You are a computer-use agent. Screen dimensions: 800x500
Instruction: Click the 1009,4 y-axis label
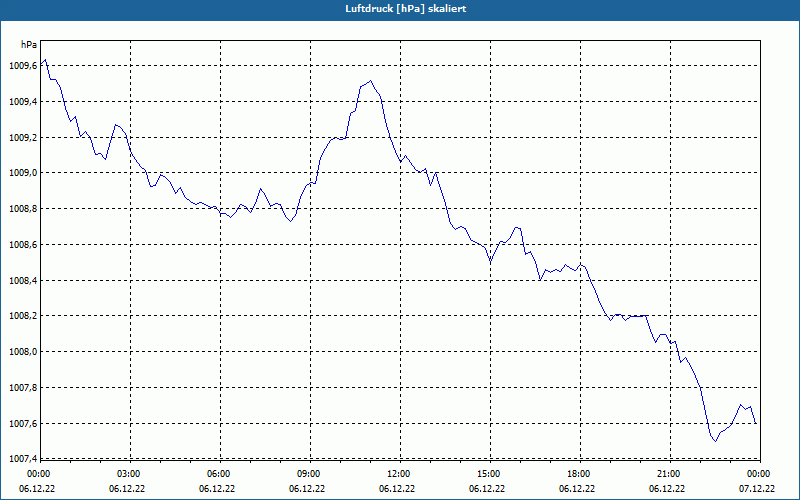tap(23, 102)
